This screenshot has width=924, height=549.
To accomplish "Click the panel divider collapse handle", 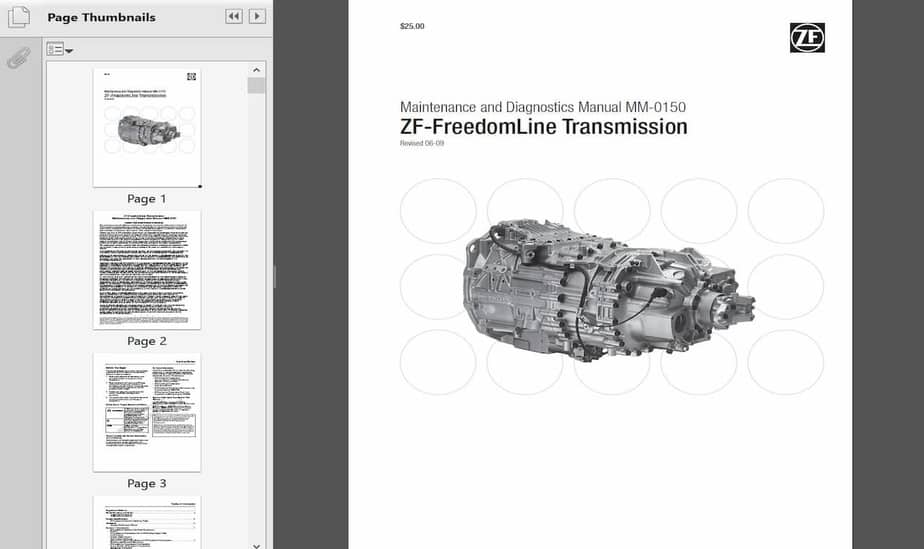I will 274,276.
